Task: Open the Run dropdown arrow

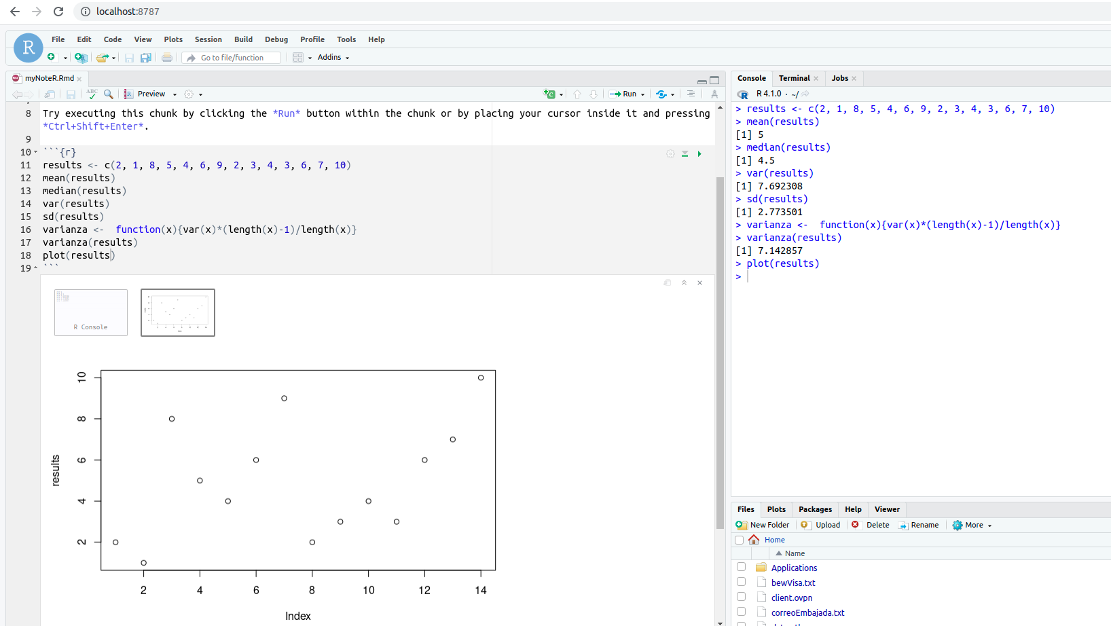Action: 642,92
